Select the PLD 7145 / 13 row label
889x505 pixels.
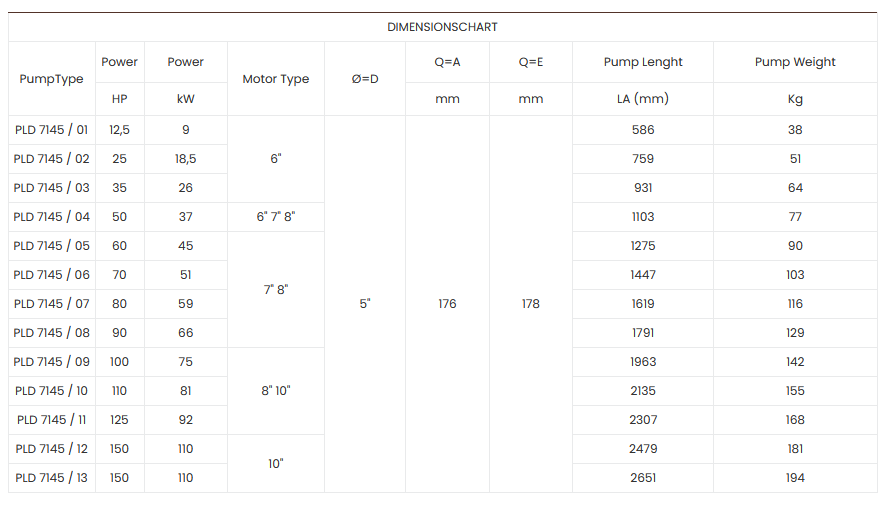click(x=52, y=478)
